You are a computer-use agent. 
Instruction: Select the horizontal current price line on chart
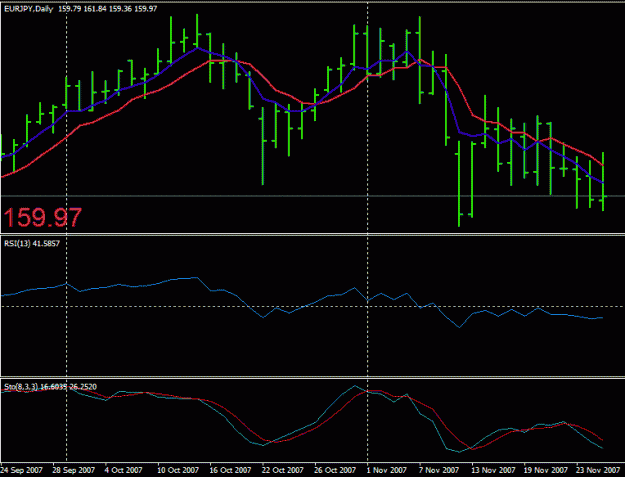coord(312,196)
